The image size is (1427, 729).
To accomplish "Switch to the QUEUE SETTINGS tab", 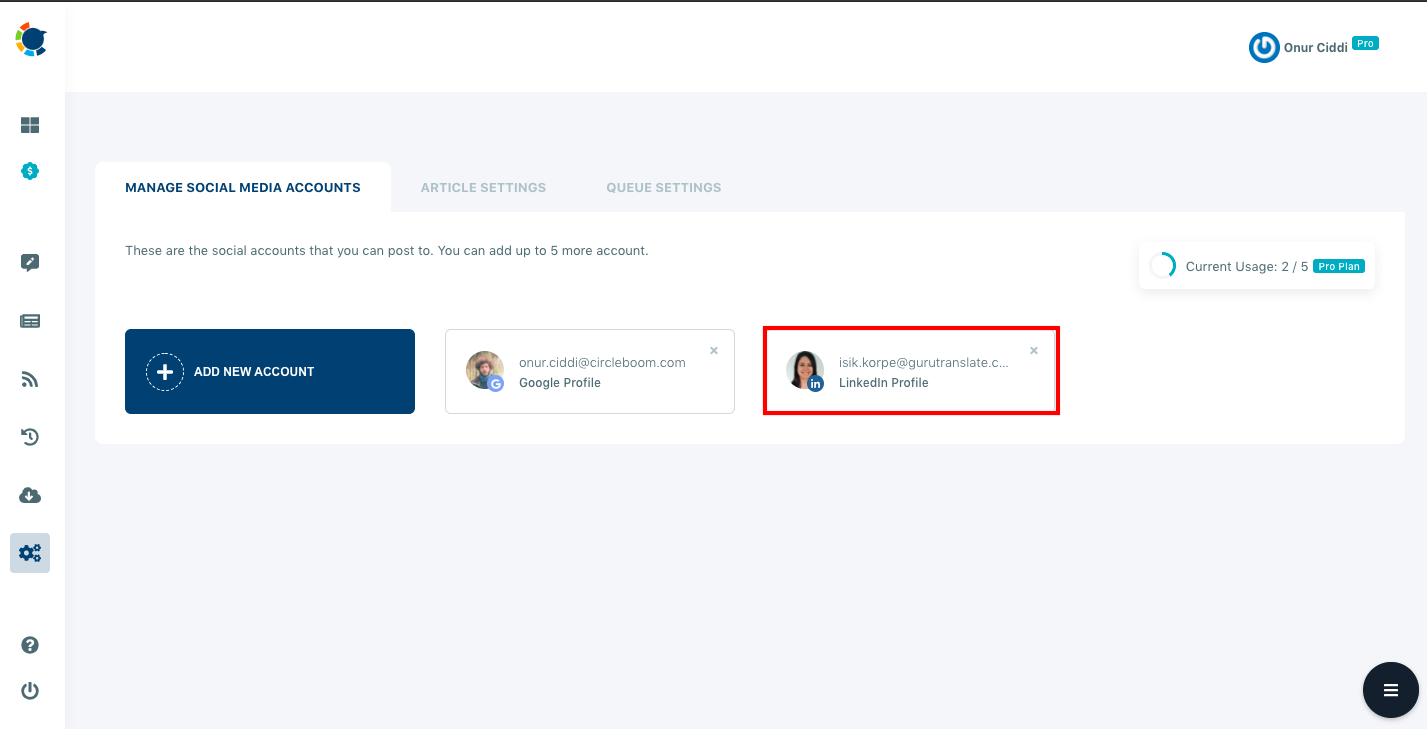I will pyautogui.click(x=663, y=187).
